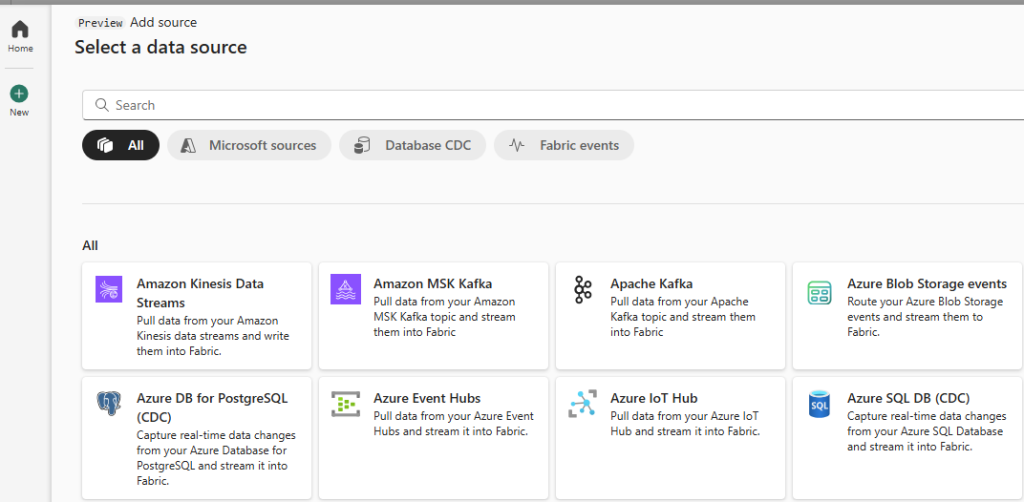Click the Azure icon on Microsoft sources

pyautogui.click(x=189, y=146)
